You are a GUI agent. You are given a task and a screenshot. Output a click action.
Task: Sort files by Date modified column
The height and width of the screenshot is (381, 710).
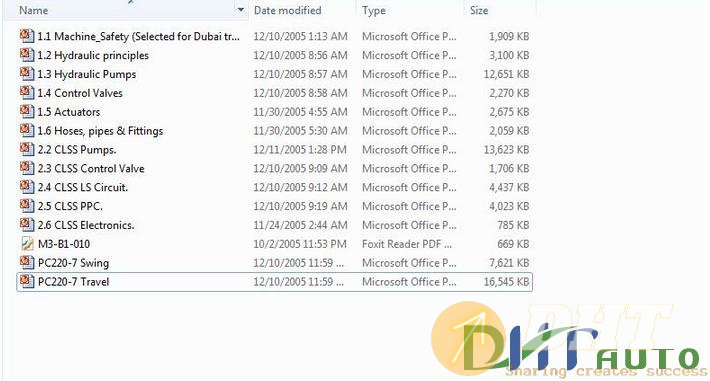288,10
